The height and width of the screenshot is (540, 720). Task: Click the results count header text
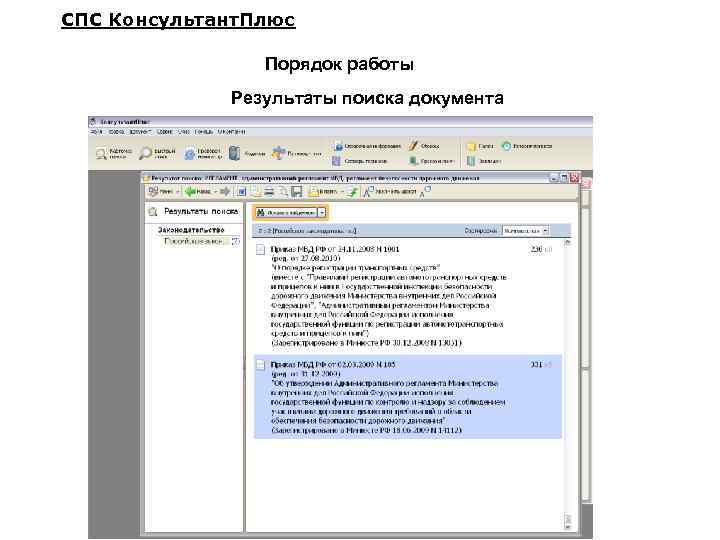[x=307, y=231]
